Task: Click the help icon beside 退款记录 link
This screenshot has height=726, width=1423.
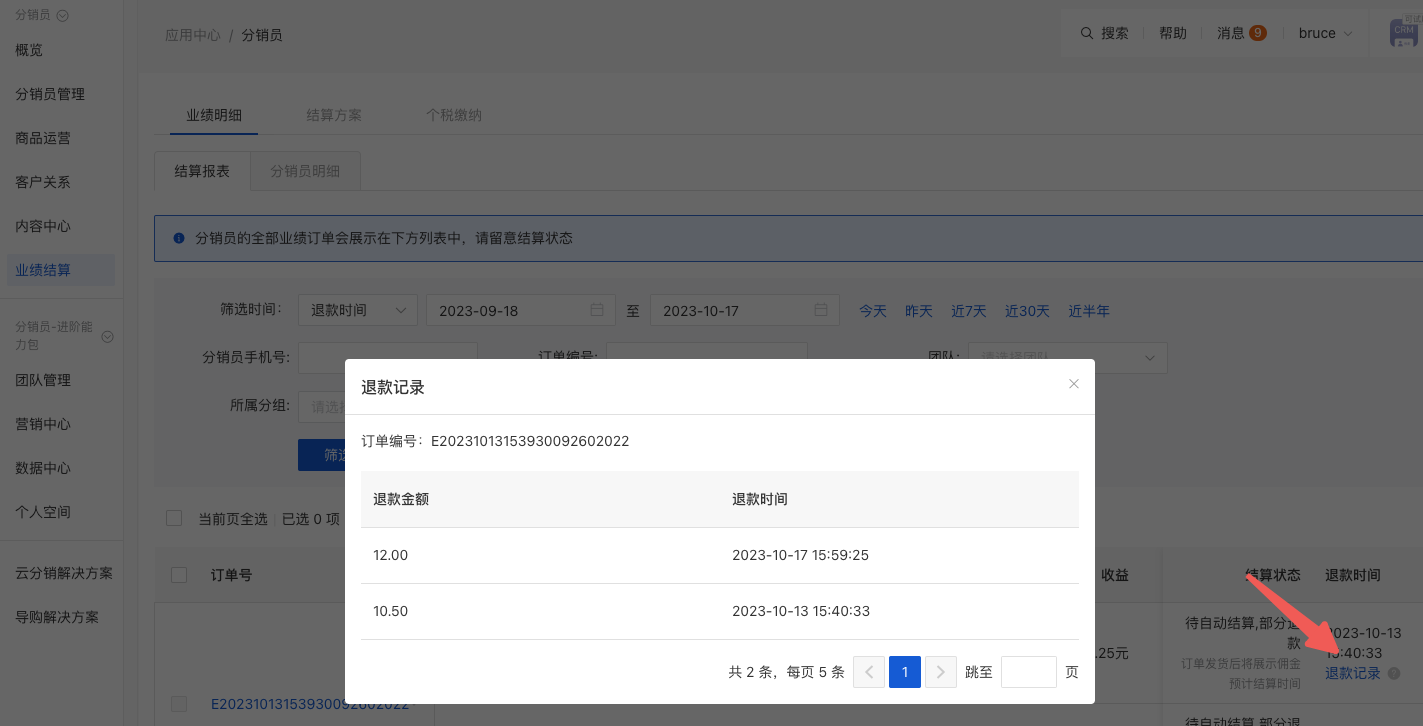Action: coord(1394,674)
